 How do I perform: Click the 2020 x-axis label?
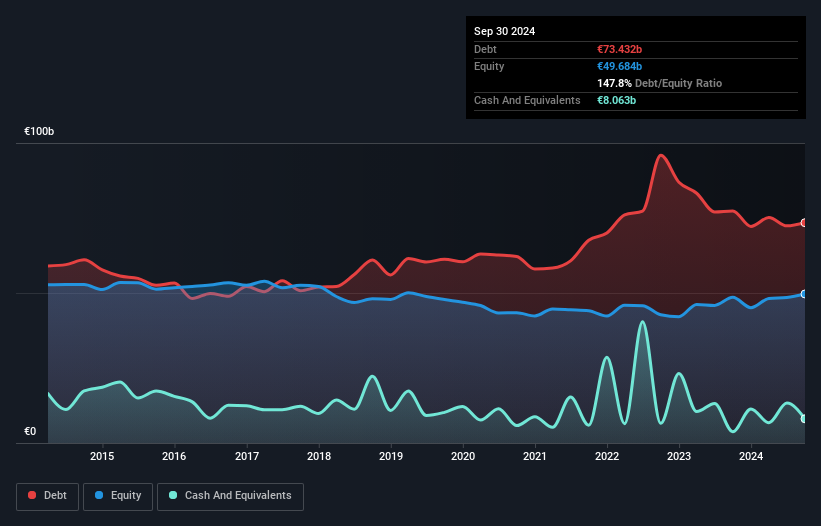pos(463,456)
